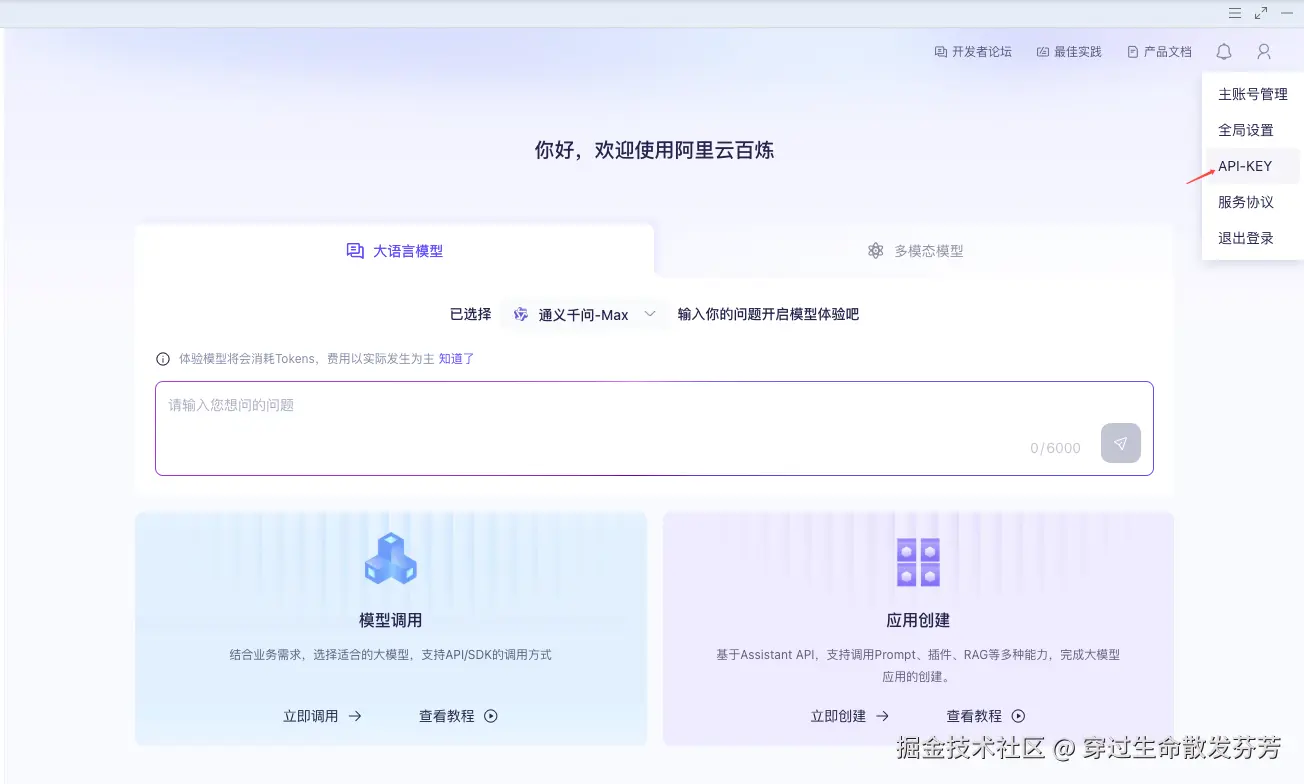Image resolution: width=1304 pixels, height=784 pixels.
Task: Click the 模型调用 card title
Action: pos(390,621)
